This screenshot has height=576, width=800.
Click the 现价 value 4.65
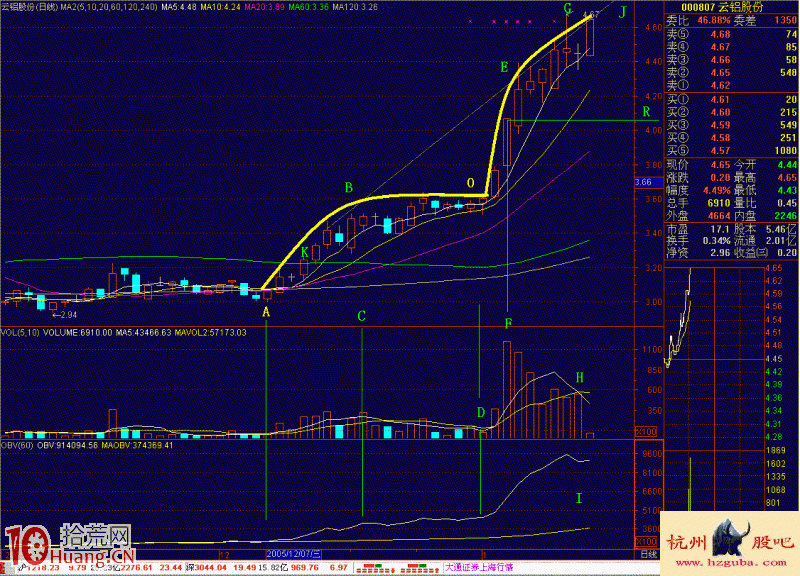(x=720, y=165)
